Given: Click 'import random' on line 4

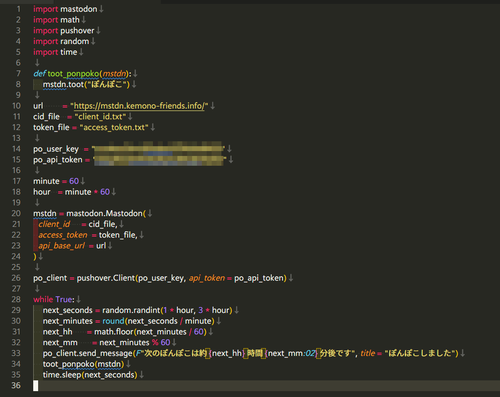Looking at the screenshot, I should [x=61, y=41].
